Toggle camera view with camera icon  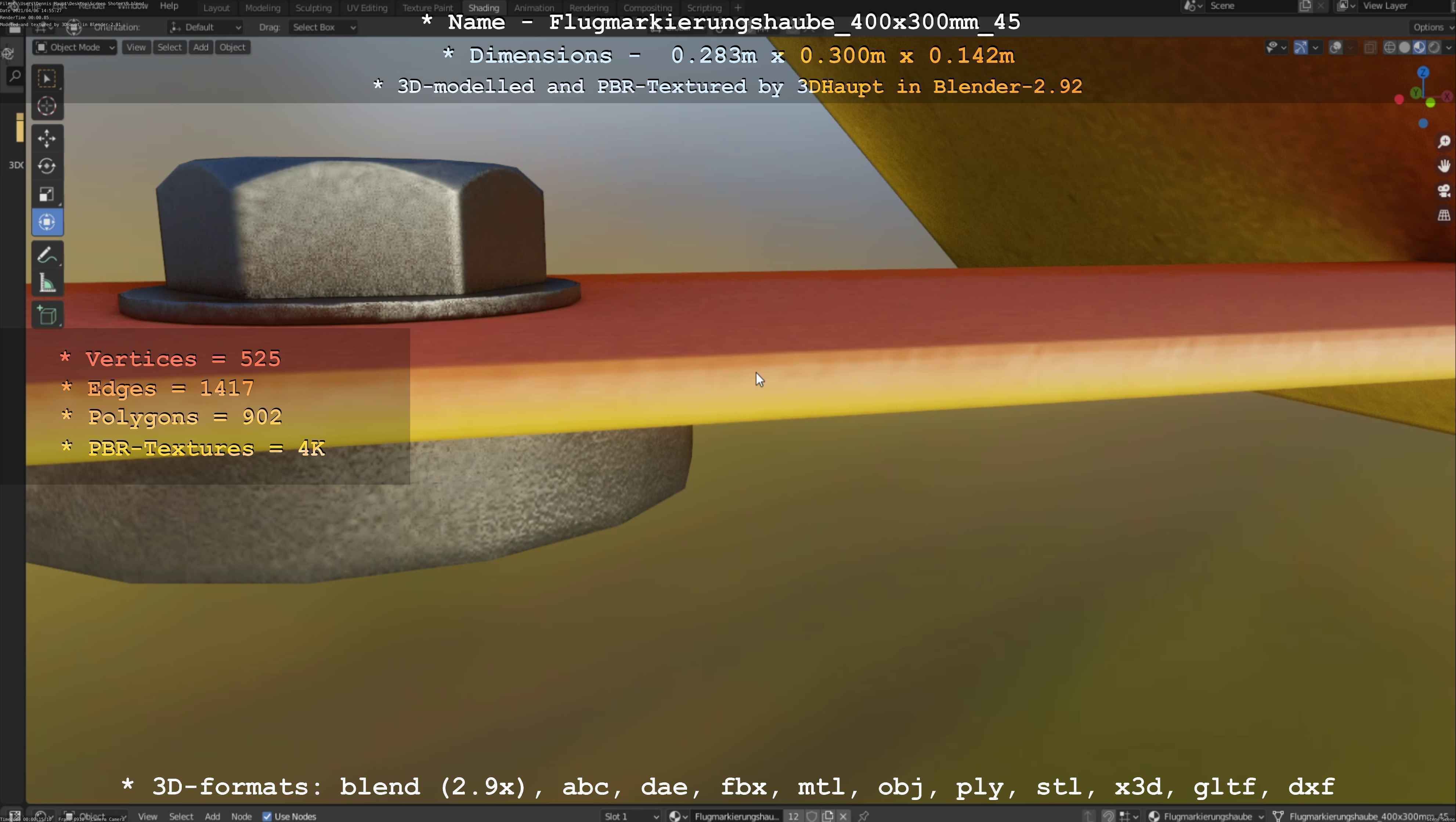[x=1444, y=191]
